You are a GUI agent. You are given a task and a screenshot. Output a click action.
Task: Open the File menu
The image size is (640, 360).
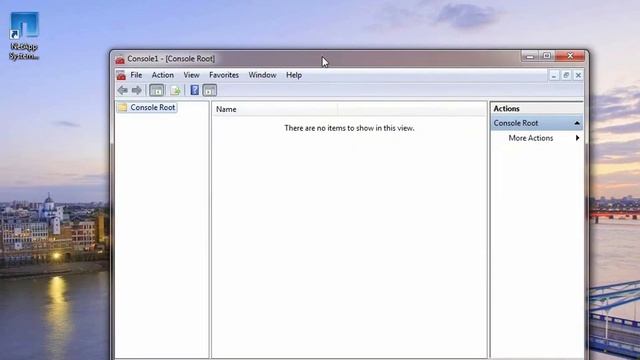(136, 75)
